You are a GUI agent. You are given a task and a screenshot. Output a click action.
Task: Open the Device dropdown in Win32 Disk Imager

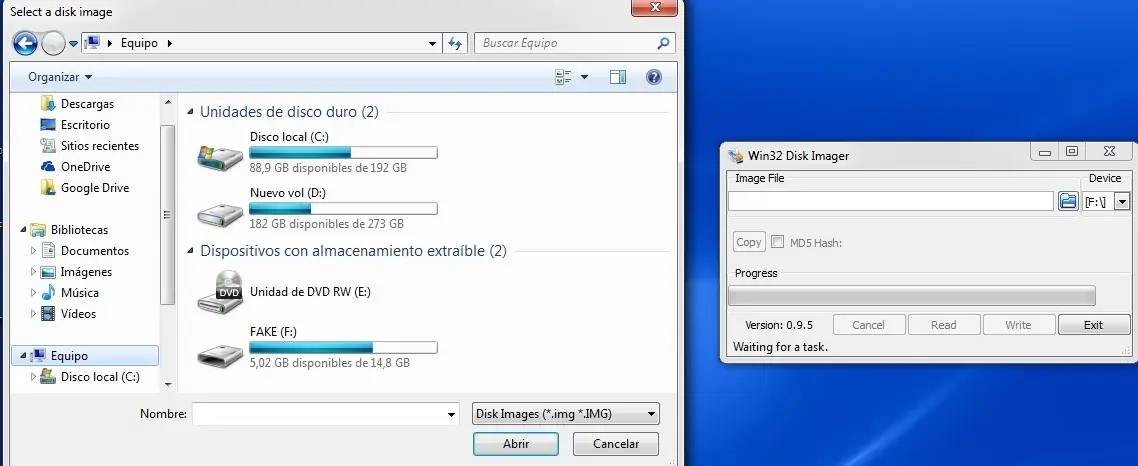1122,201
